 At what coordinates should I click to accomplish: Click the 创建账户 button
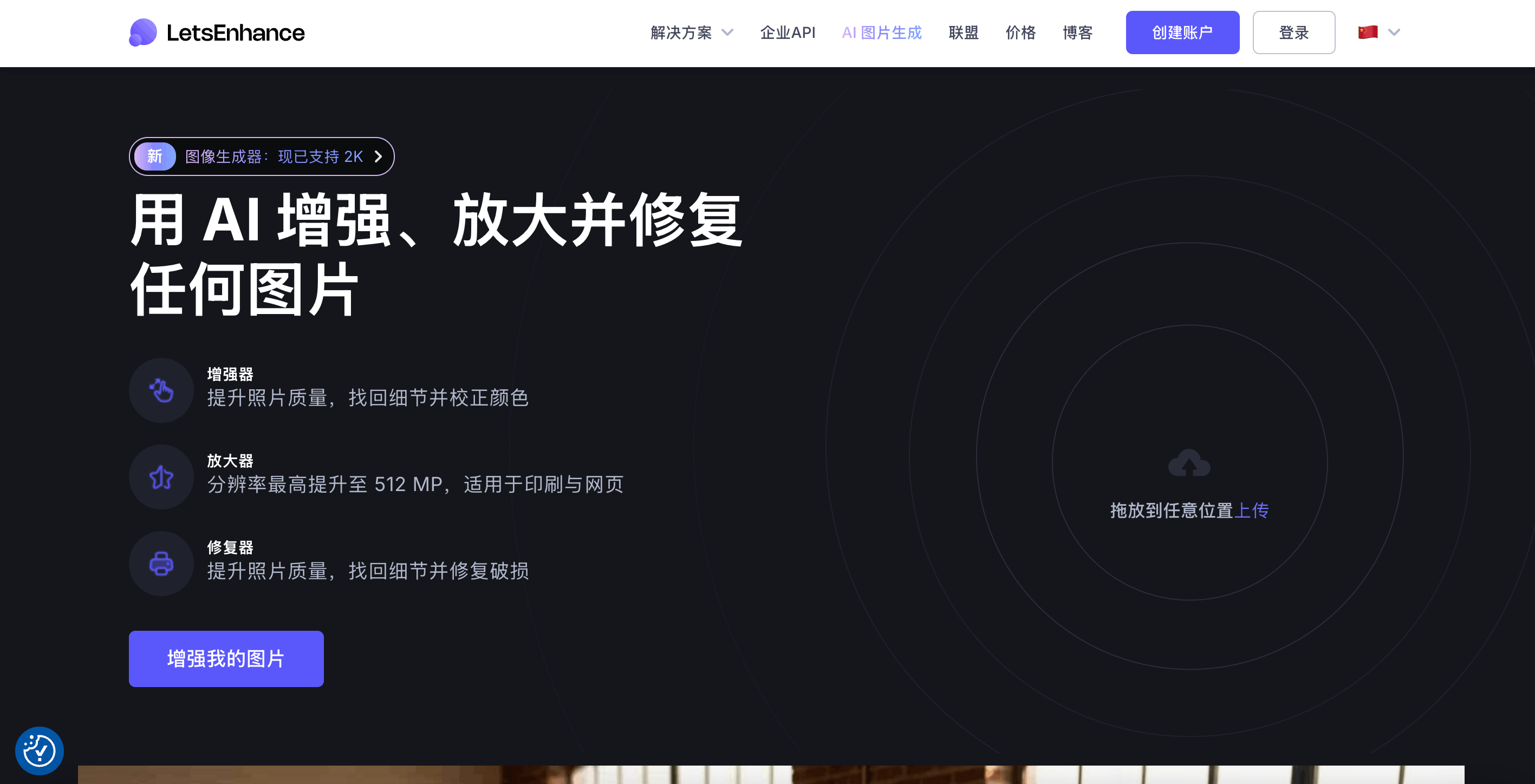coord(1182,32)
